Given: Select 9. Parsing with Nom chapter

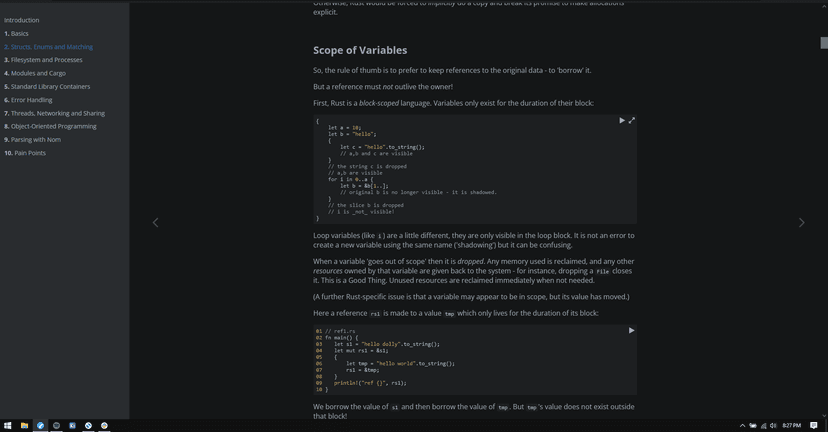Looking at the screenshot, I should coord(32,140).
